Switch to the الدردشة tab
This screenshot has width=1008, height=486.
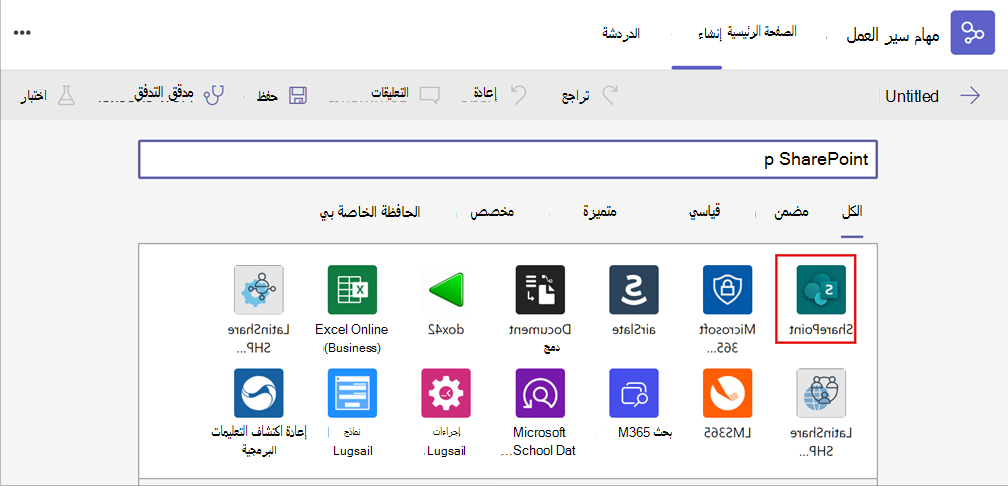[x=620, y=33]
